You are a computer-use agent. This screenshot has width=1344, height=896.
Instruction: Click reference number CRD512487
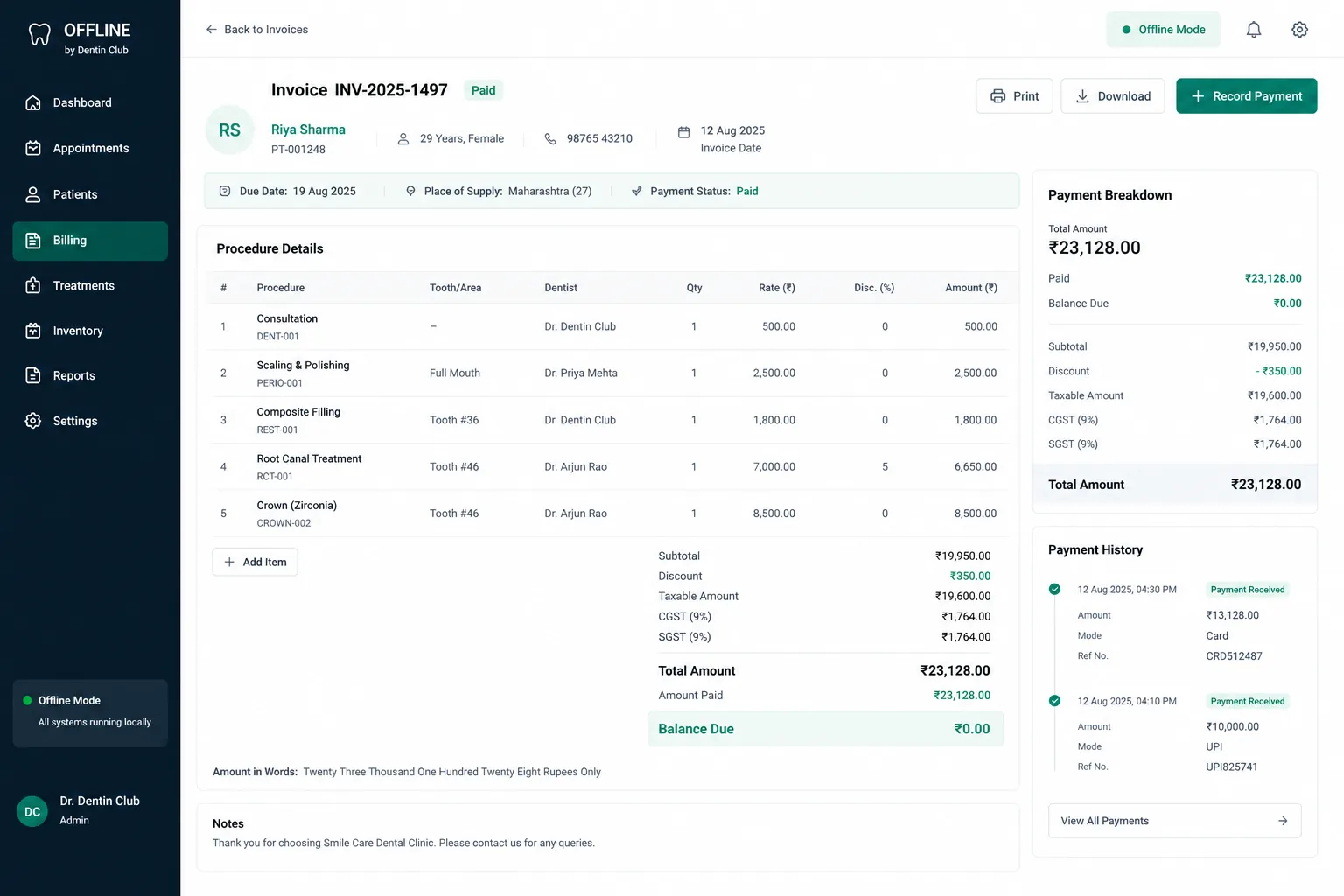[1234, 656]
